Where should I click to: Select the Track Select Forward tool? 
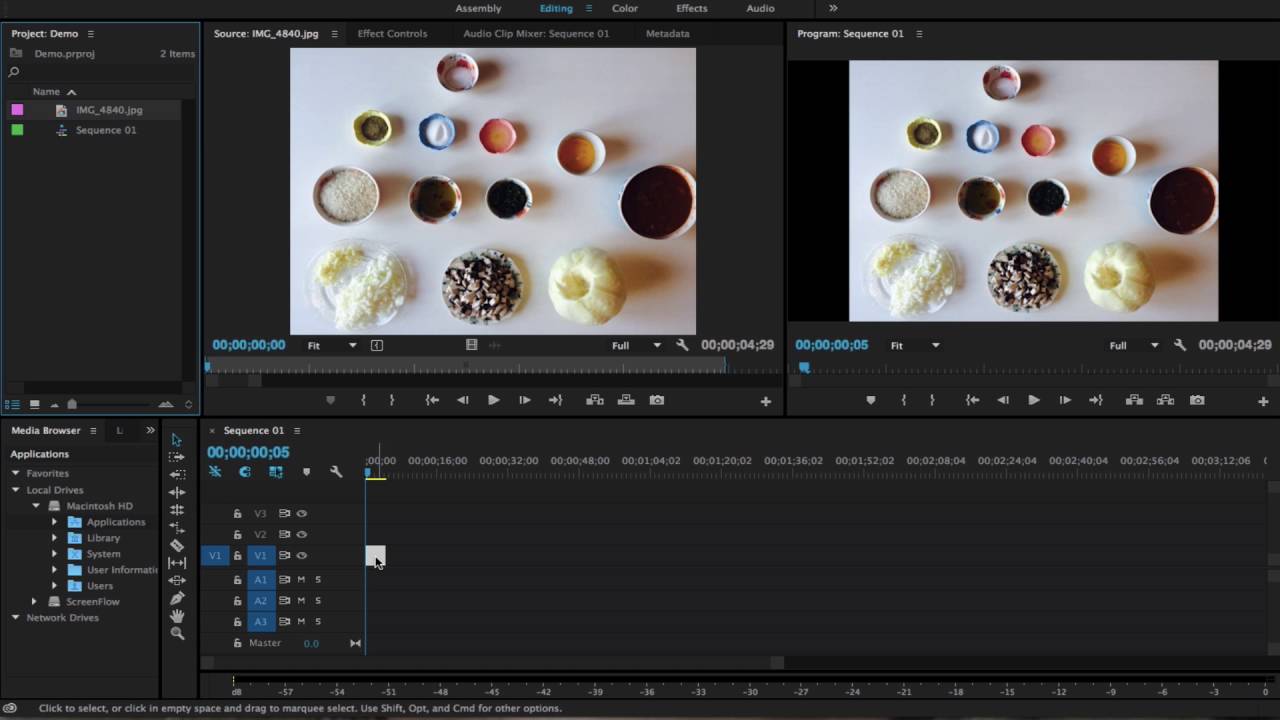click(x=177, y=457)
